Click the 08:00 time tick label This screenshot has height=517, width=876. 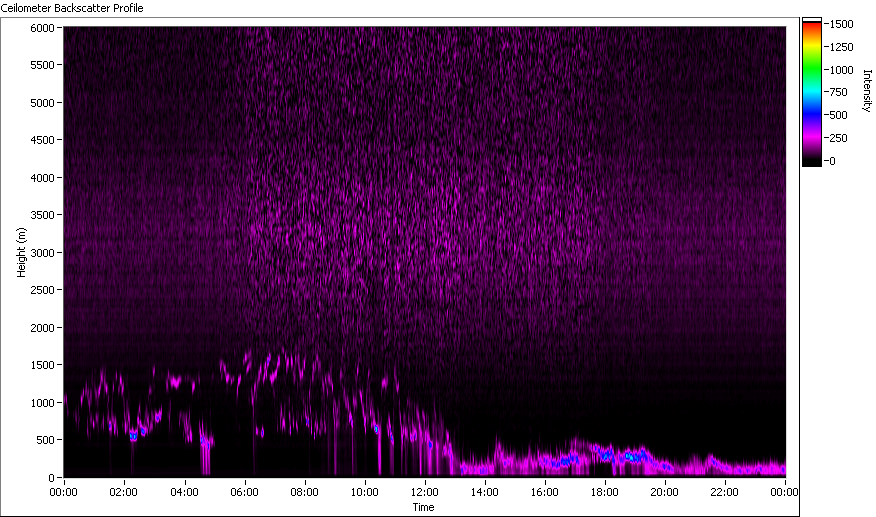[x=304, y=492]
